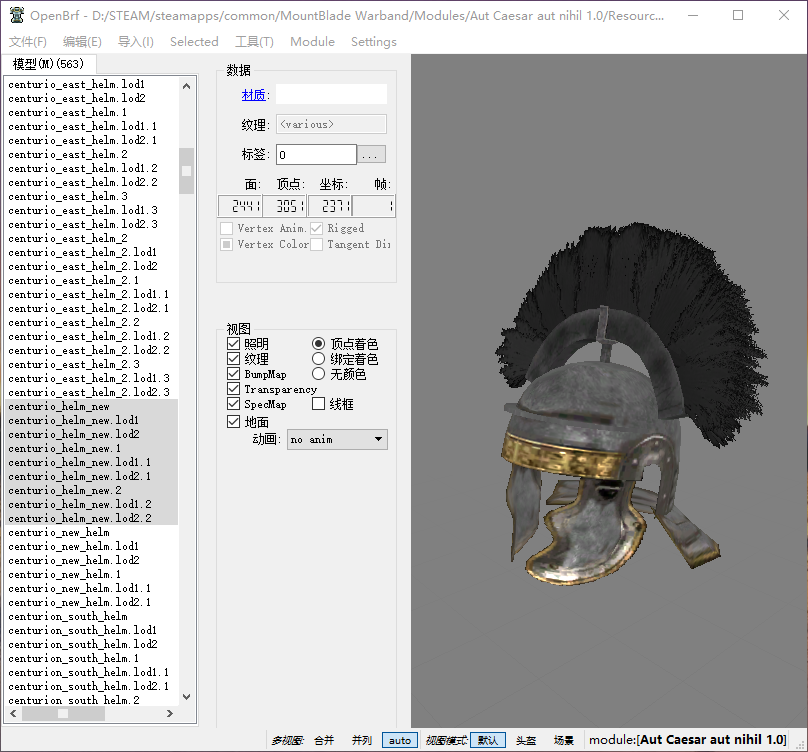Uncheck the BumpMap option
This screenshot has height=752, width=808.
[233, 374]
